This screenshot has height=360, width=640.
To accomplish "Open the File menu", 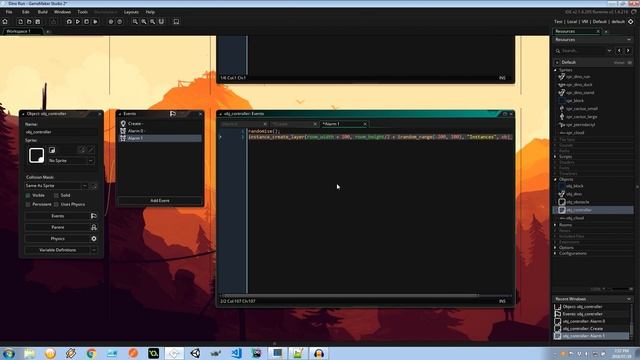I will [9, 12].
